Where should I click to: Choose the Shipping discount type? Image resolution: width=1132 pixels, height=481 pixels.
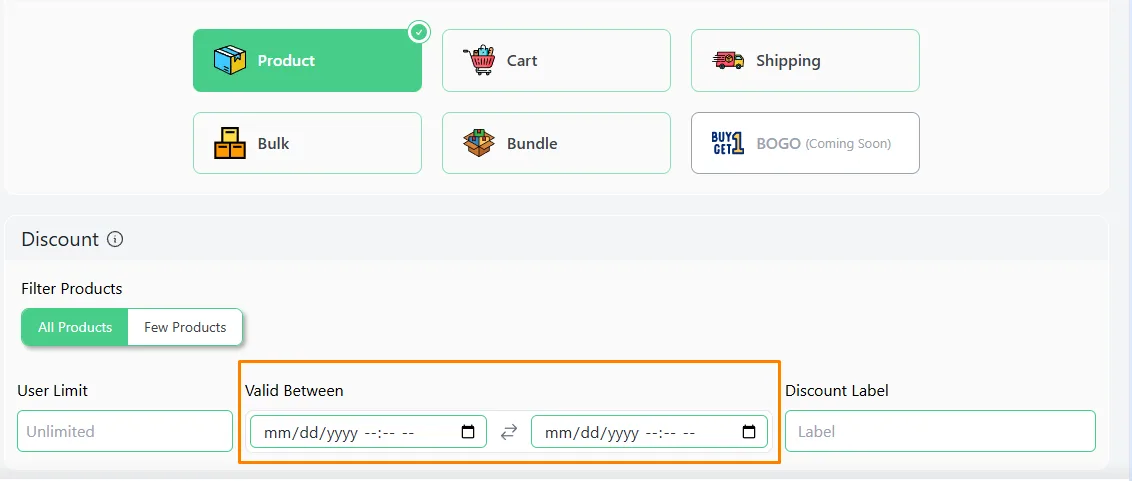tap(805, 61)
